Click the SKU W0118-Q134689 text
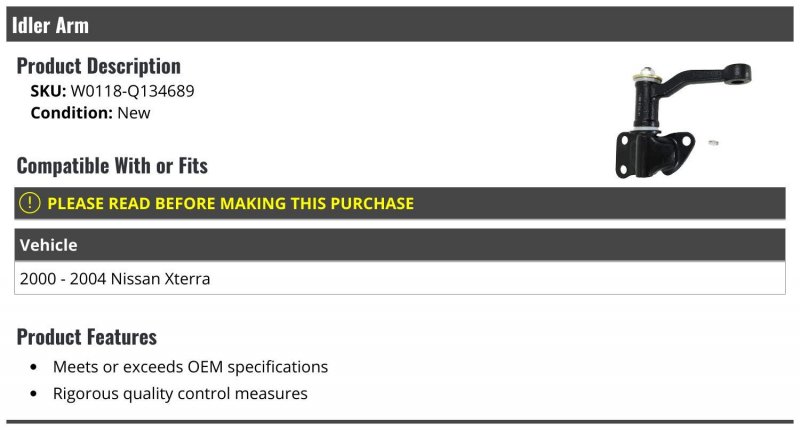 [x=112, y=91]
